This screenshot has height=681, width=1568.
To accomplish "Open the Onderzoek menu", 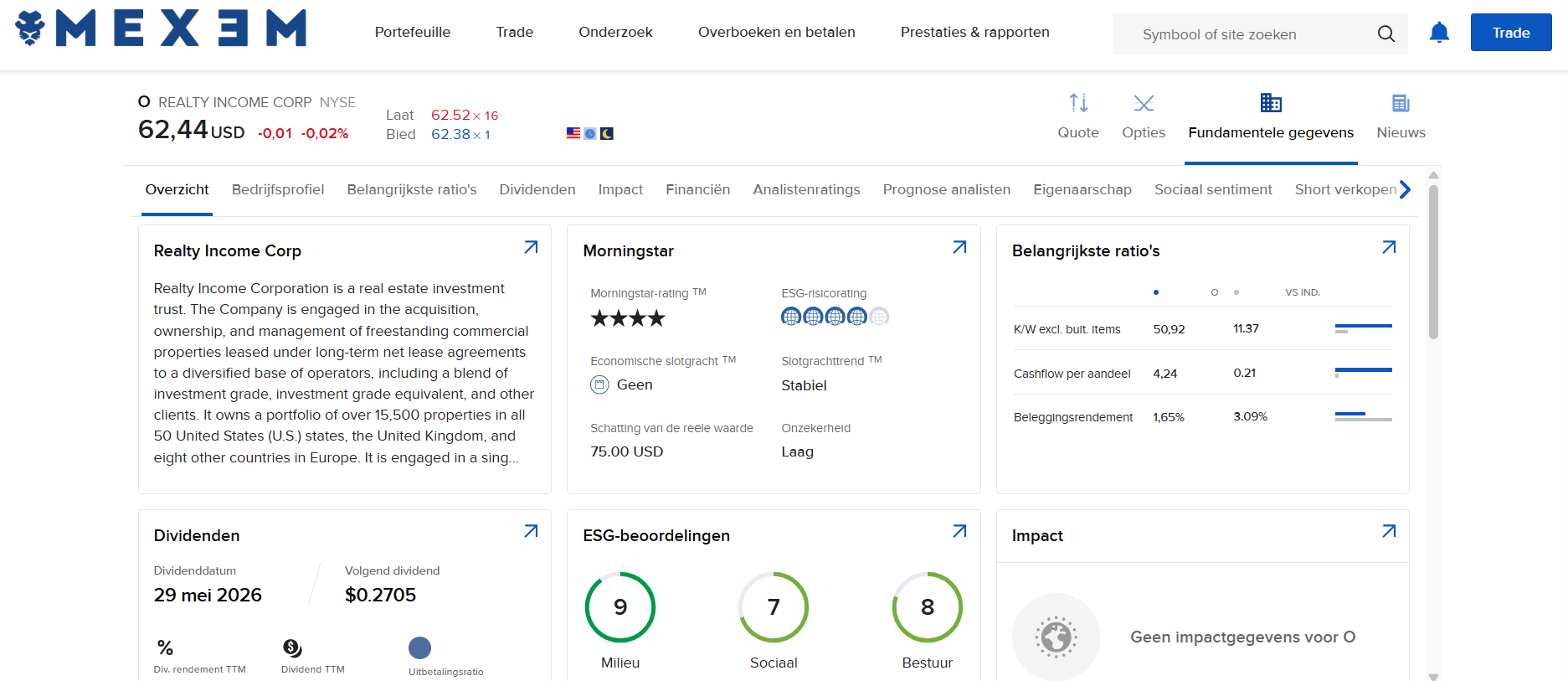I will [615, 32].
